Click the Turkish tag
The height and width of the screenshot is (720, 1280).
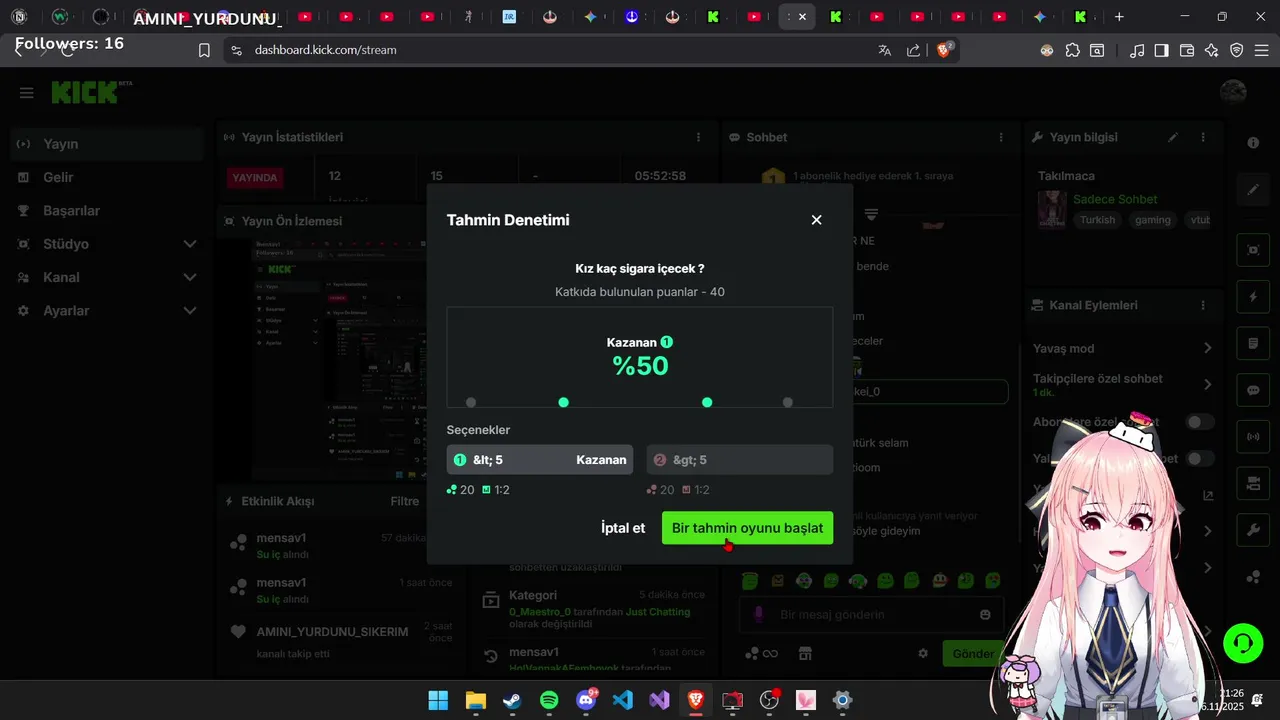coord(1097,220)
